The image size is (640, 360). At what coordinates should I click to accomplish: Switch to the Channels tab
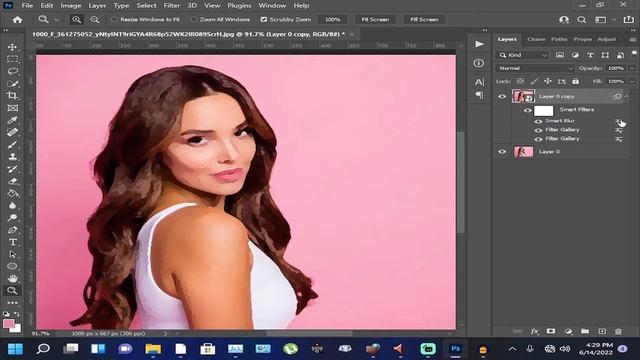tap(536, 39)
